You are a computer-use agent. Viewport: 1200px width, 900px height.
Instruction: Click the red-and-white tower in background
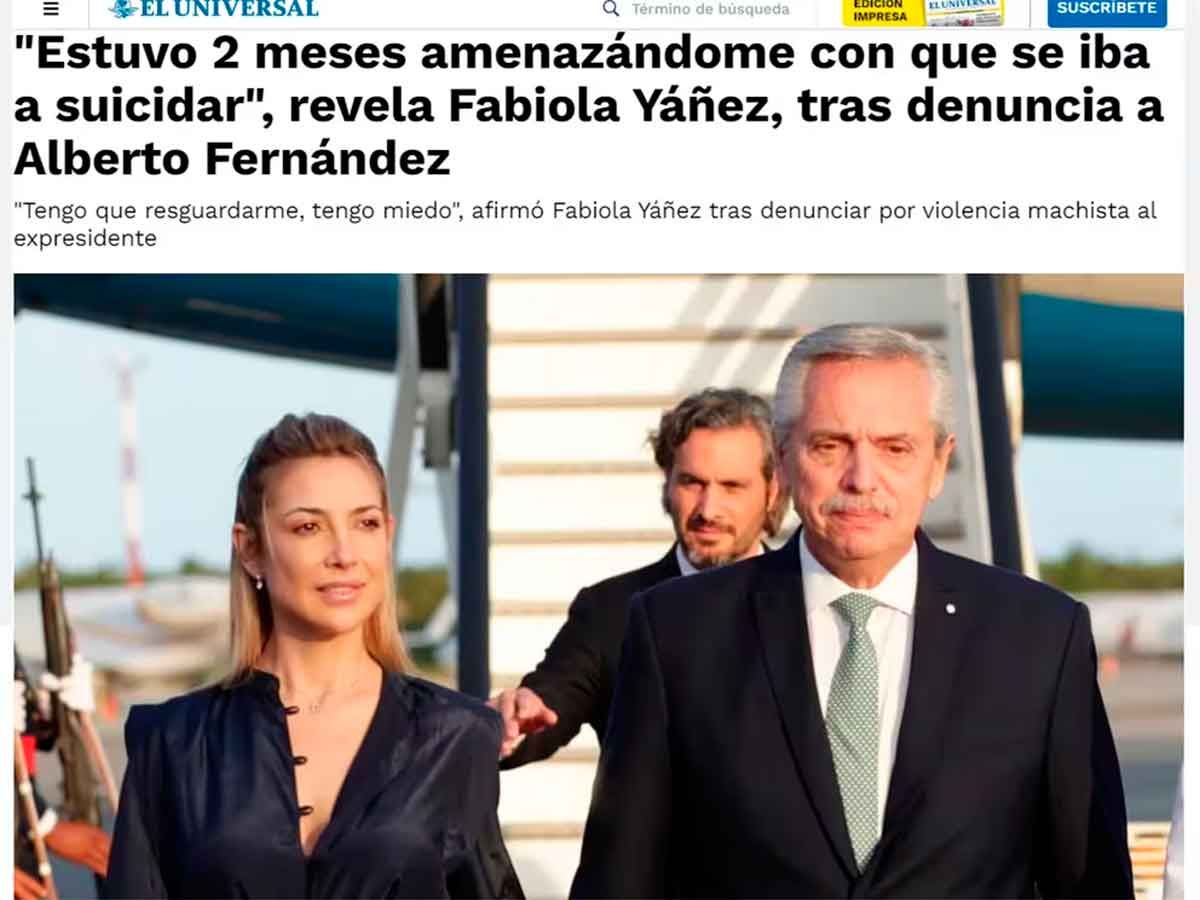coord(130,470)
